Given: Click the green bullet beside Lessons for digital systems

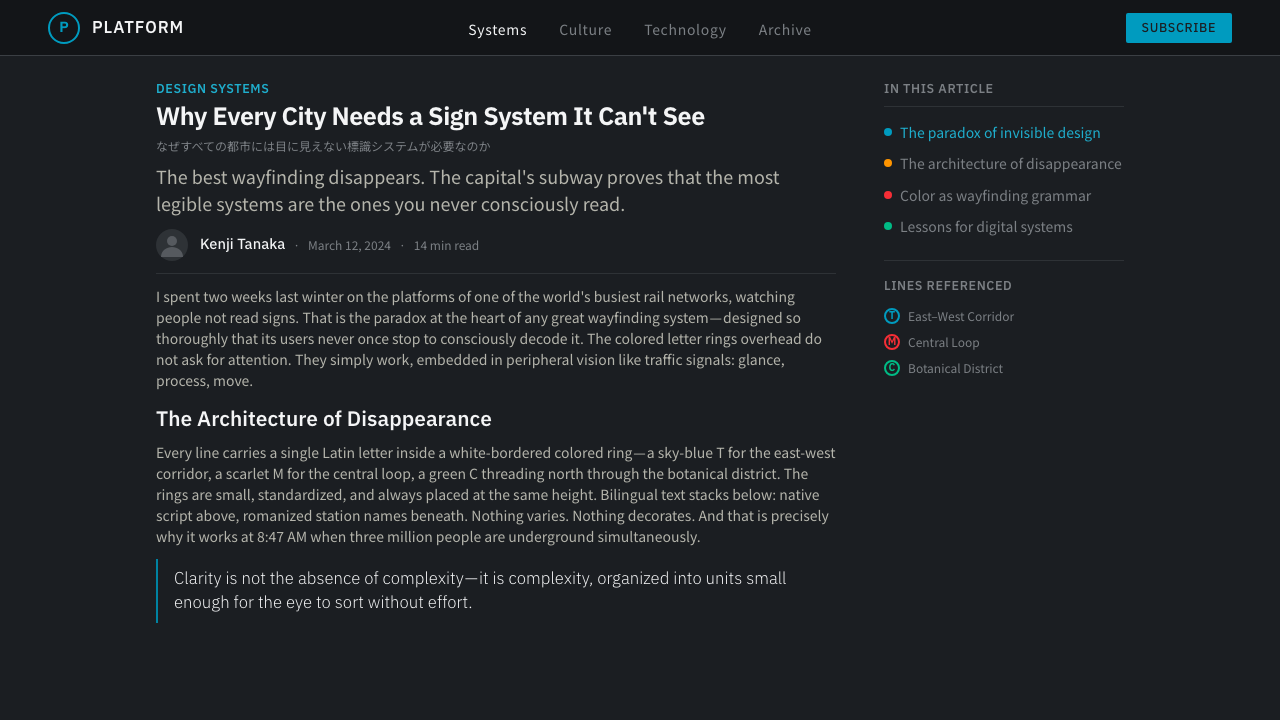Looking at the screenshot, I should [x=888, y=226].
